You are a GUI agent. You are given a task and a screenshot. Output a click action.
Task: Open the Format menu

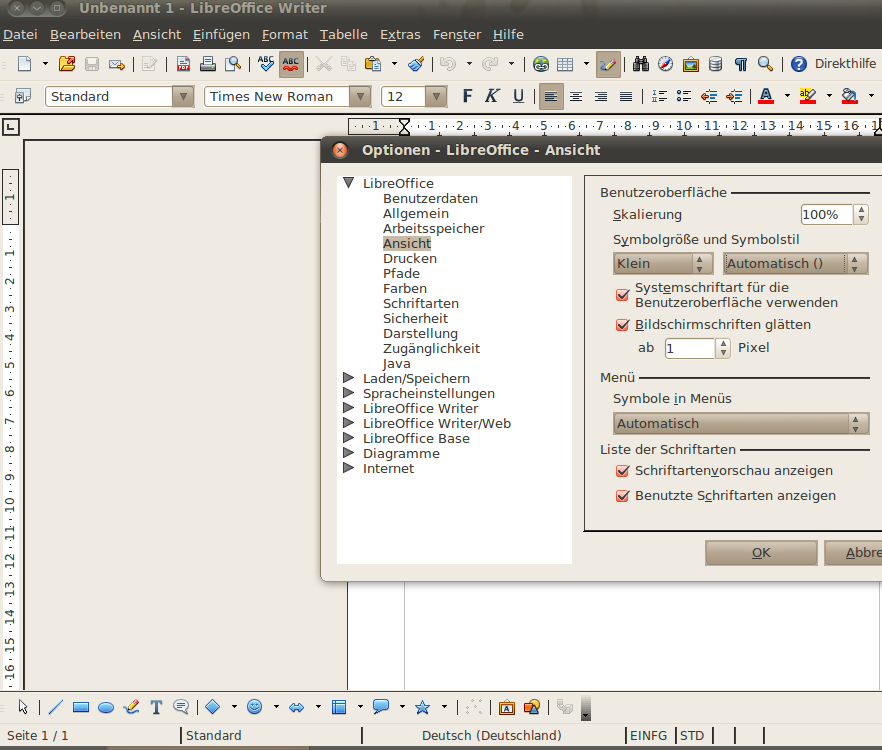(x=285, y=34)
